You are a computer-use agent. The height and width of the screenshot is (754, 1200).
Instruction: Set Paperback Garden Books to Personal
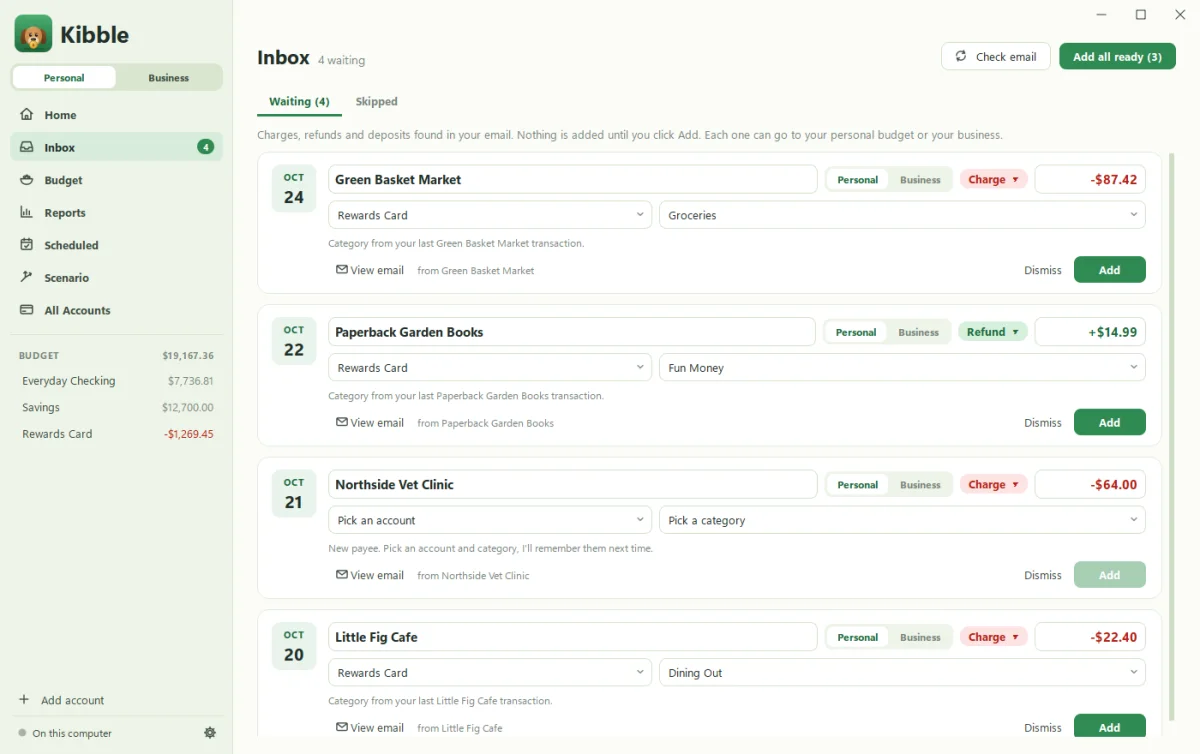pos(856,332)
